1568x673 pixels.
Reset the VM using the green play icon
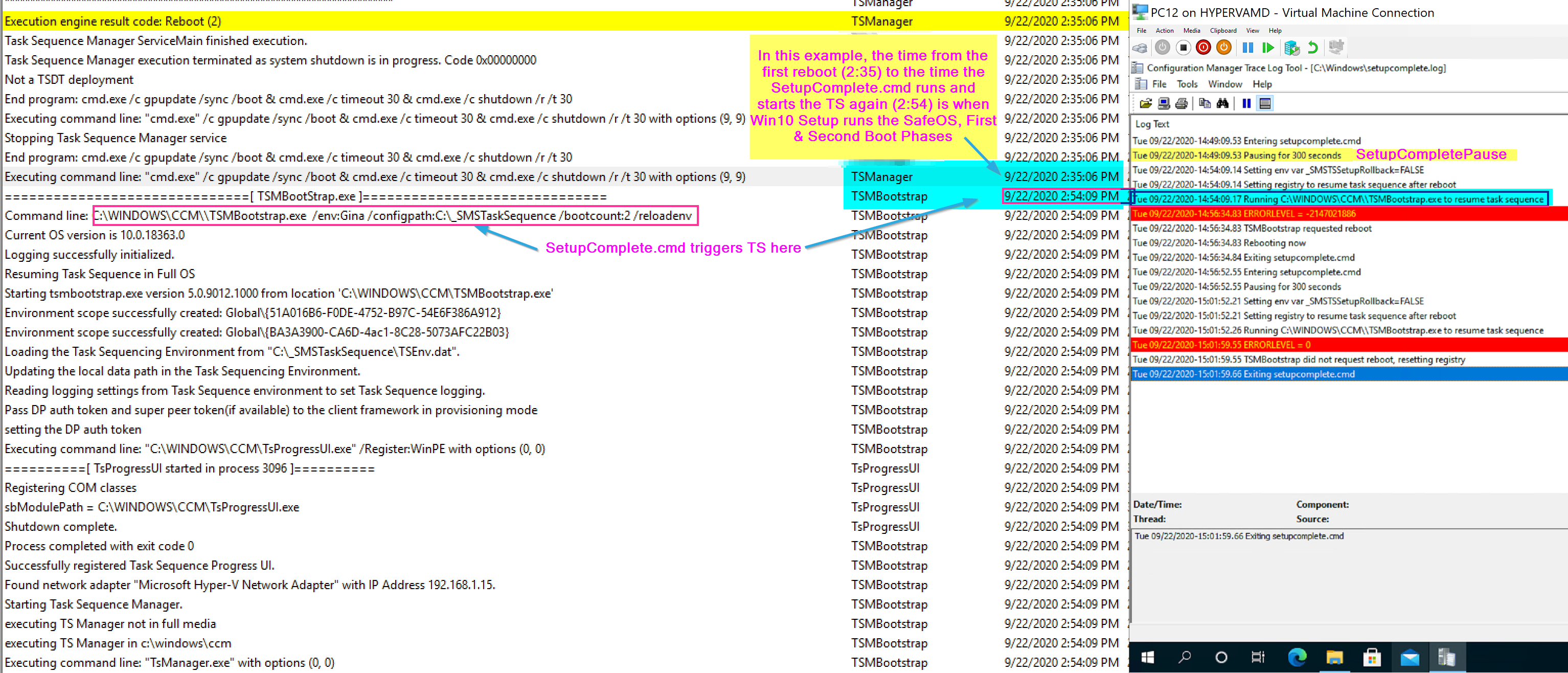(1268, 48)
